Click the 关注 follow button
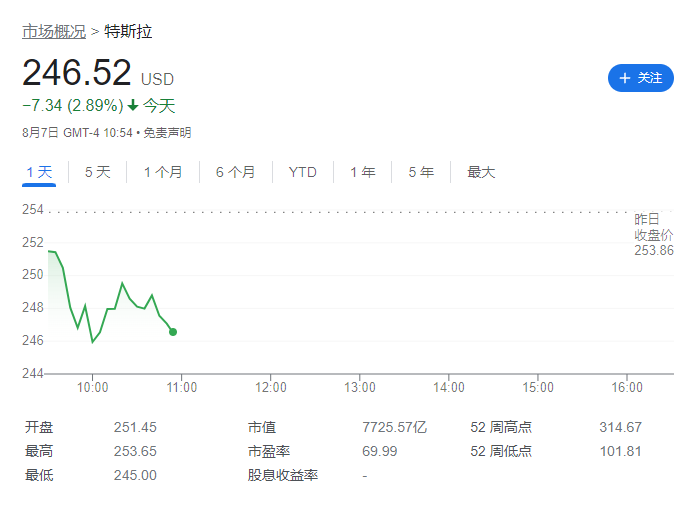This screenshot has width=697, height=512. tap(640, 77)
